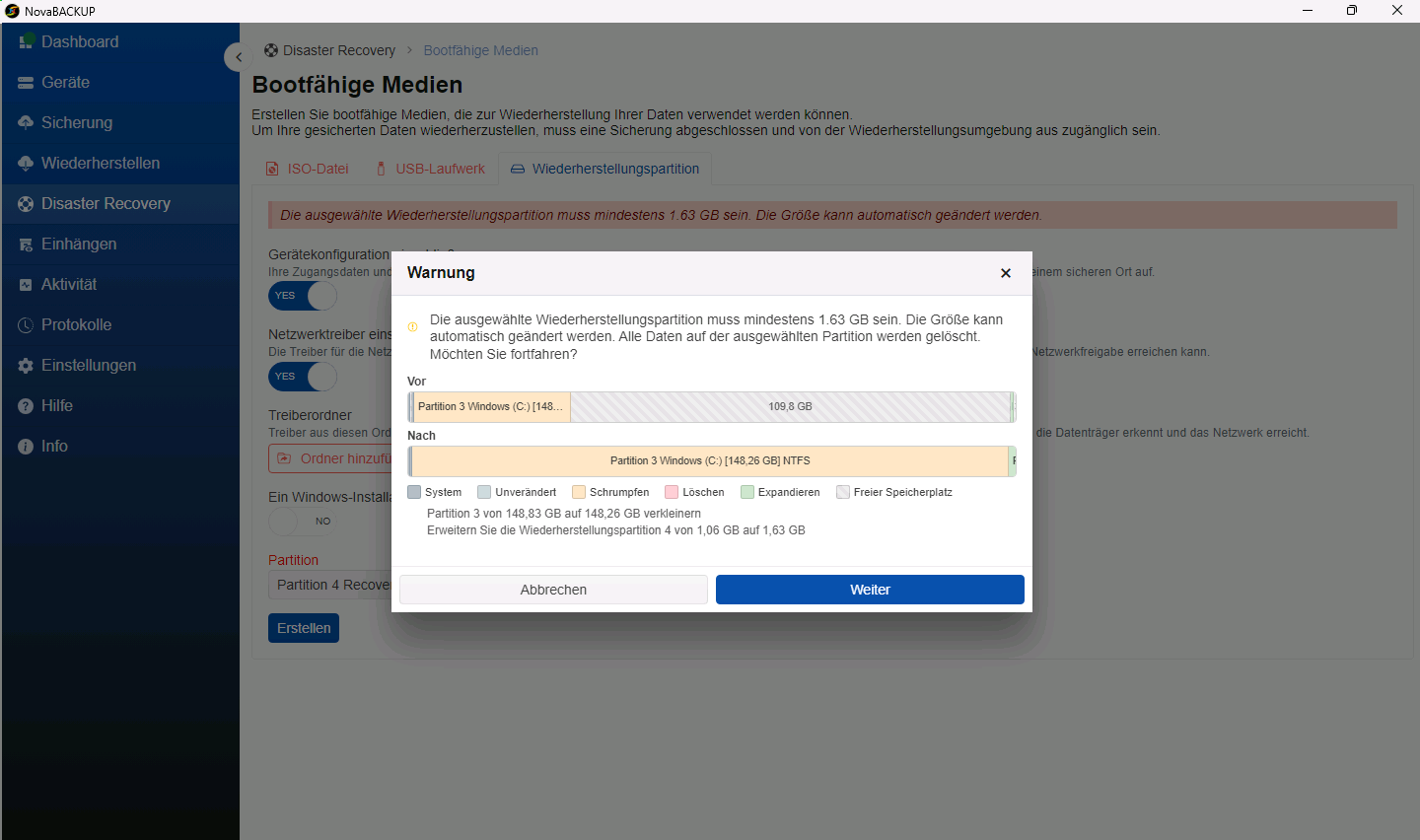Click the Protokolle clock icon
This screenshot has width=1420, height=840.
pos(26,324)
